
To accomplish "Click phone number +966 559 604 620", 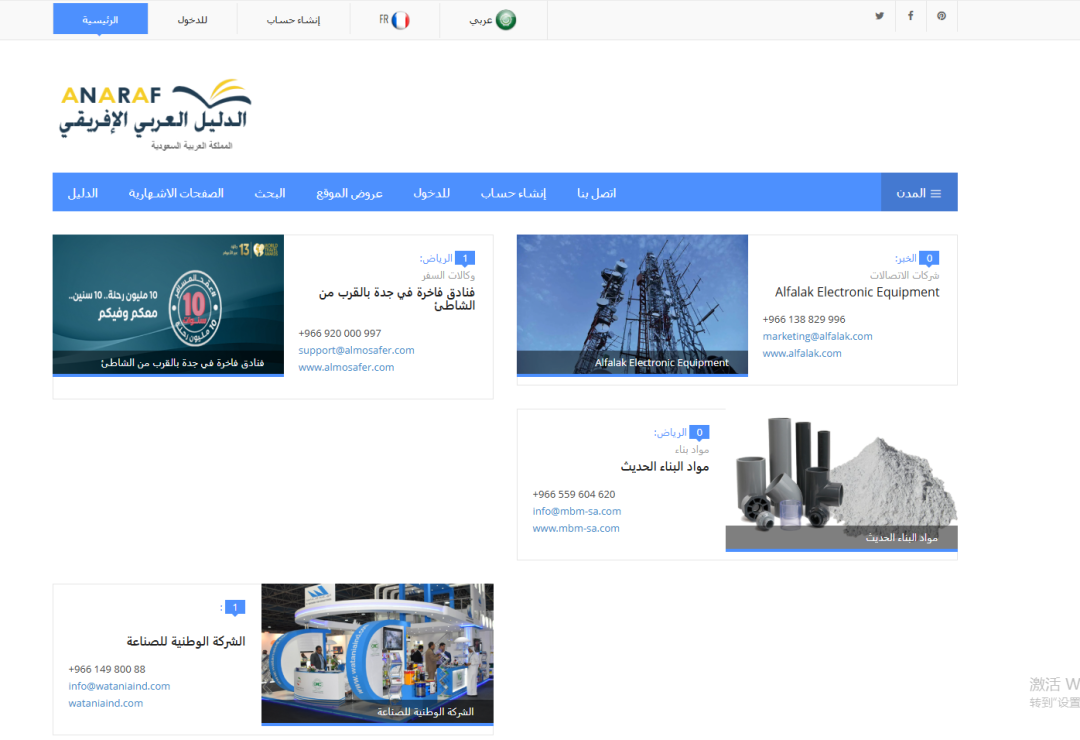I will (574, 495).
